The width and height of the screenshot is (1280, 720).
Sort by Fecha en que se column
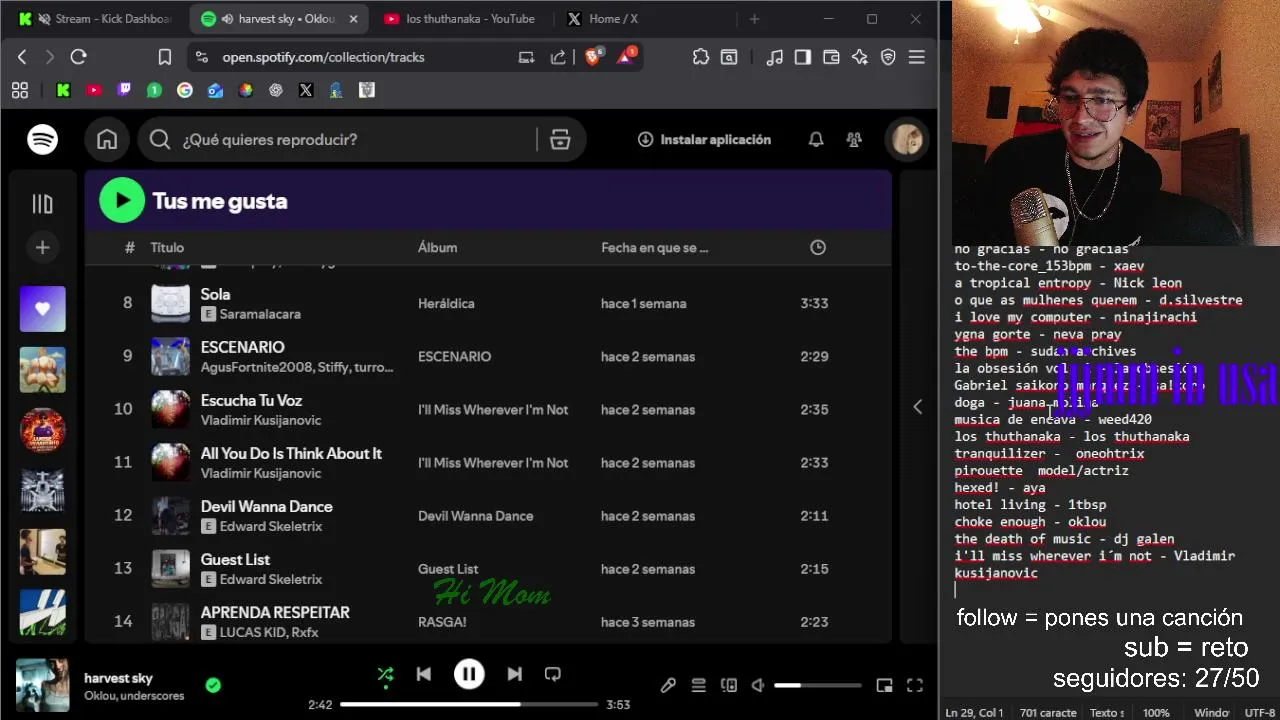tap(654, 248)
